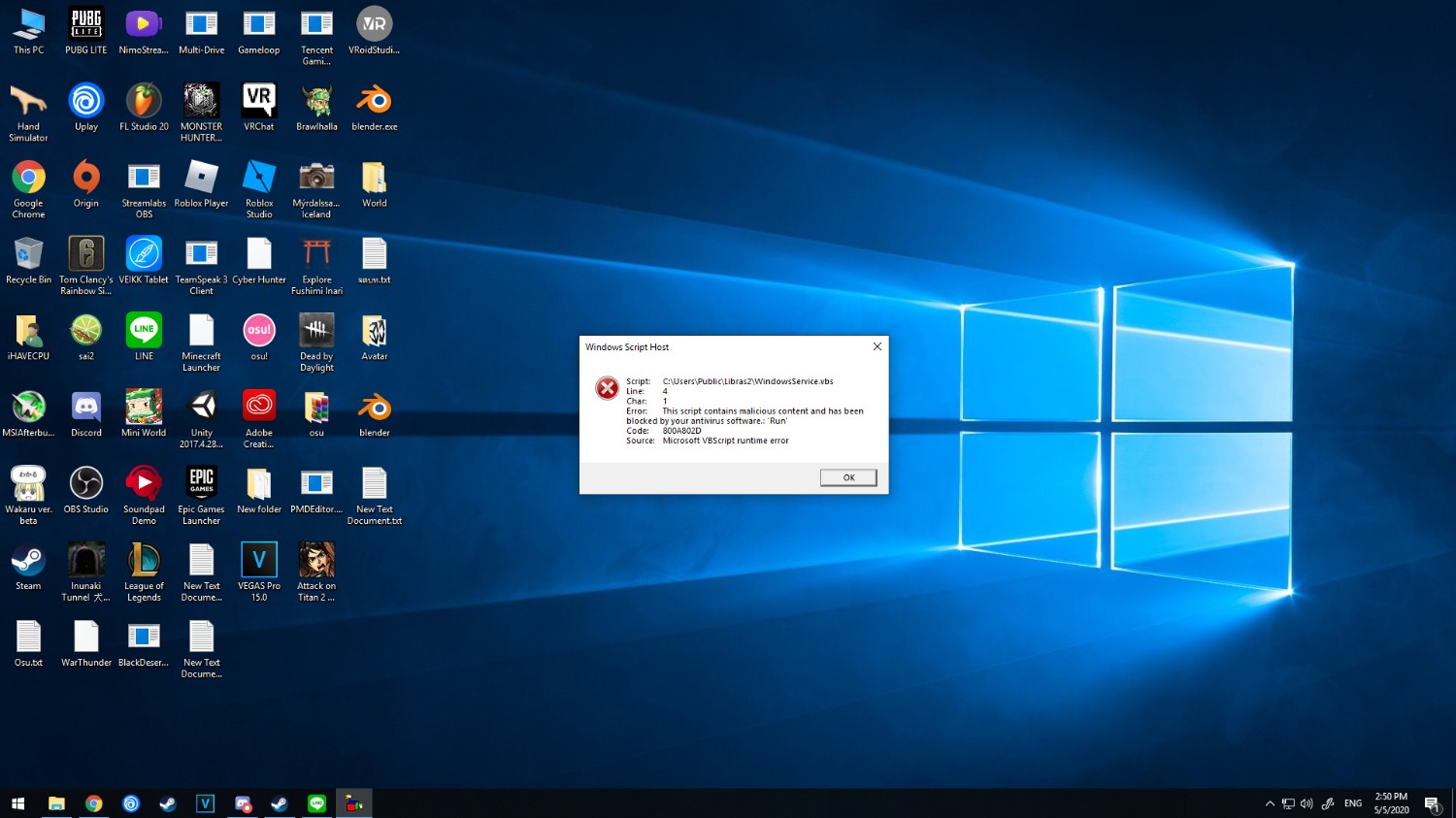This screenshot has height=818, width=1456.
Task: Click OK in the Windows Script Host dialog
Action: 848,477
